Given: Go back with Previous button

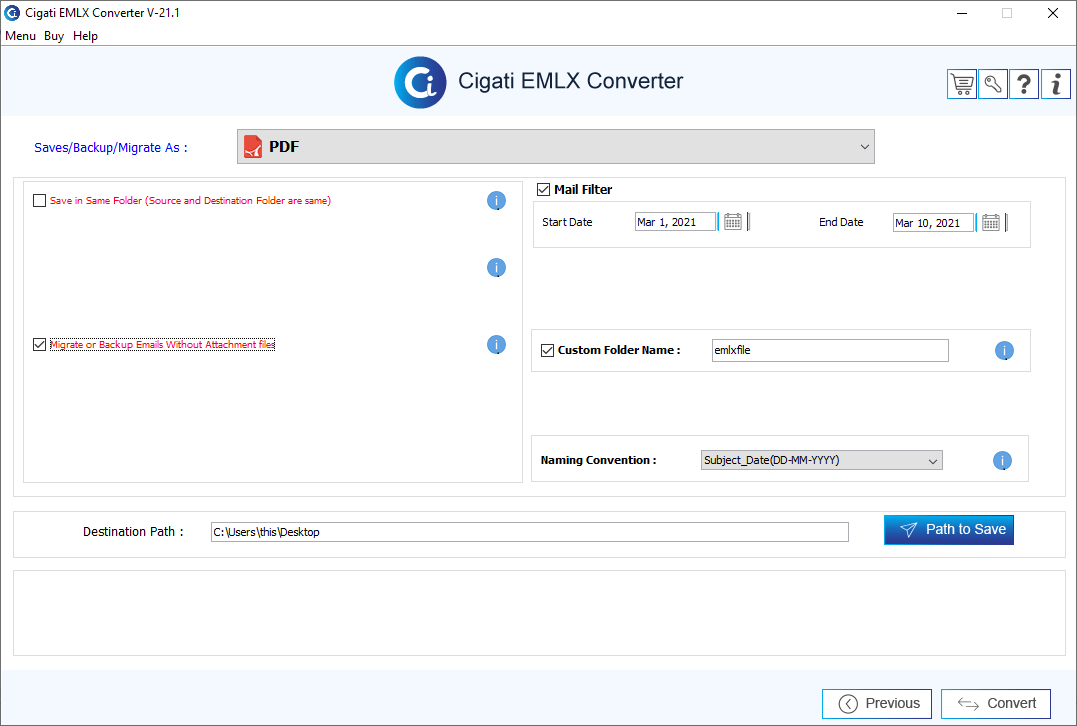Looking at the screenshot, I should click(877, 703).
